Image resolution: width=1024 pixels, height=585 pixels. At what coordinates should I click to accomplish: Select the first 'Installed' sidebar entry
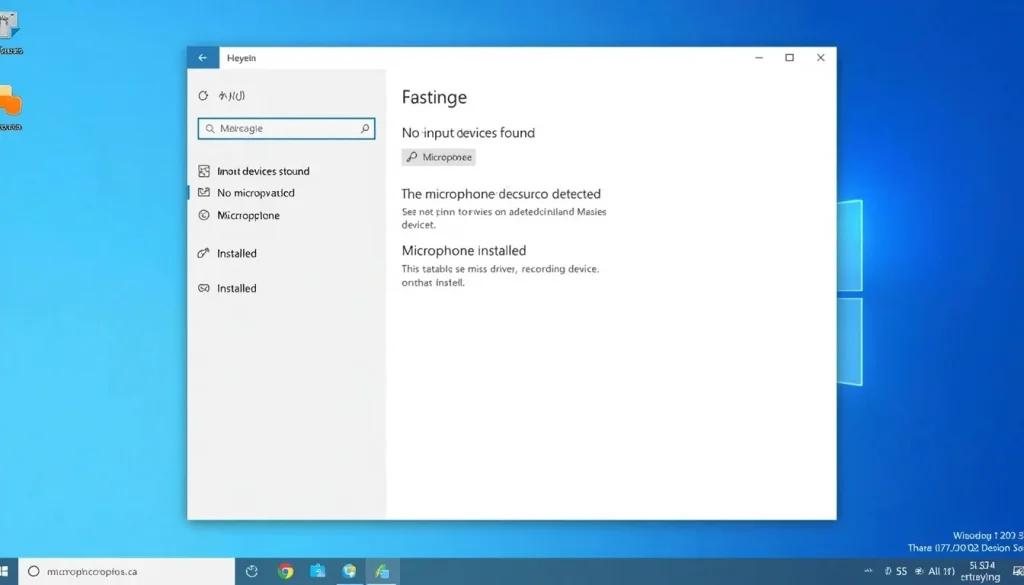[x=236, y=253]
